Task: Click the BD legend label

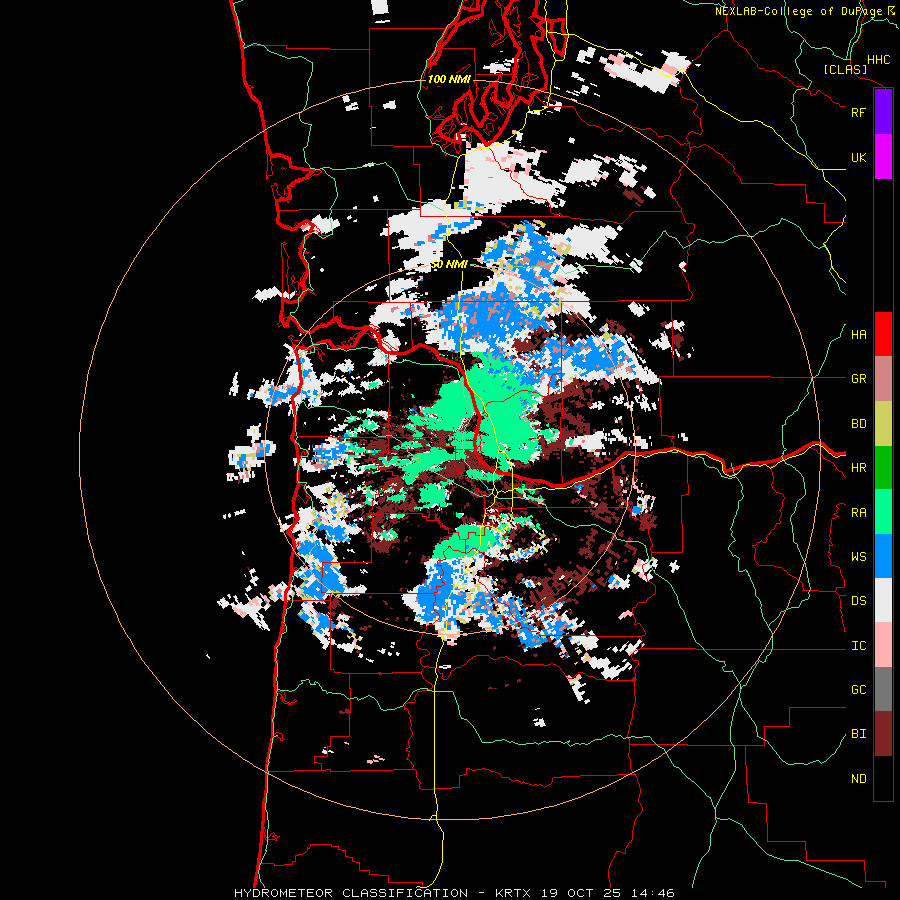Action: tap(858, 424)
